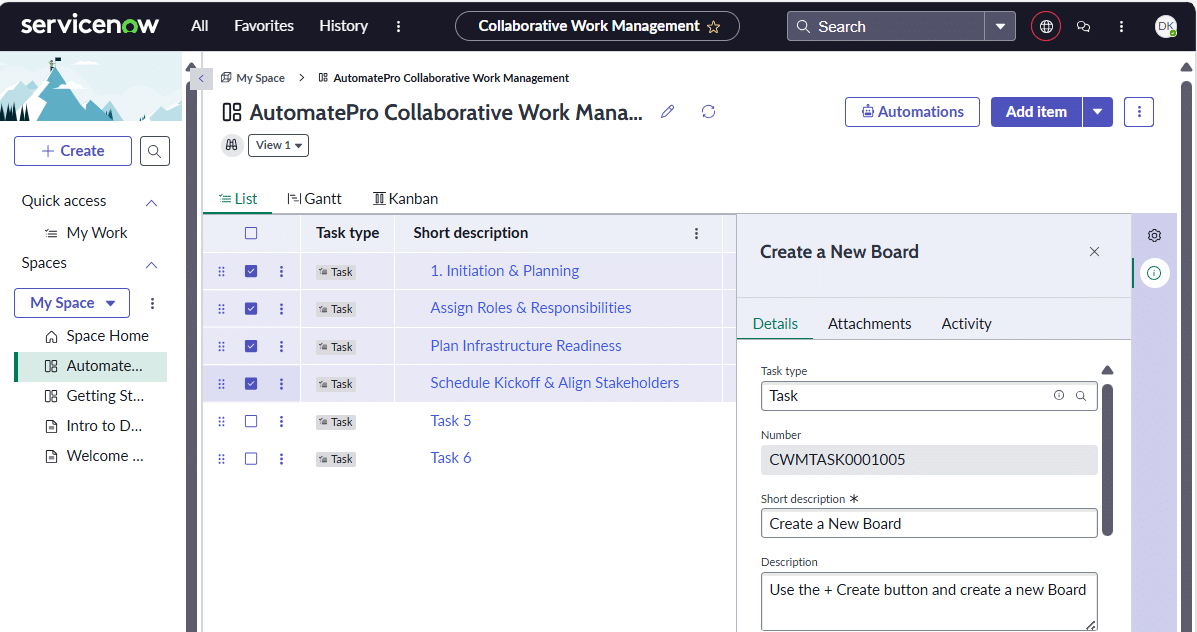Viewport: 1197px width, 632px height.
Task: Edit the workspace title with the pencil icon
Action: tap(667, 112)
